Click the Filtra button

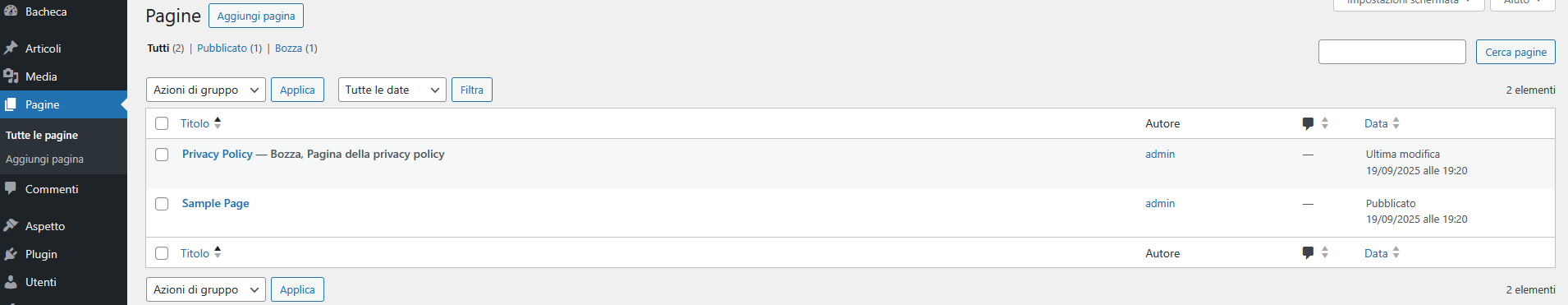[x=472, y=90]
